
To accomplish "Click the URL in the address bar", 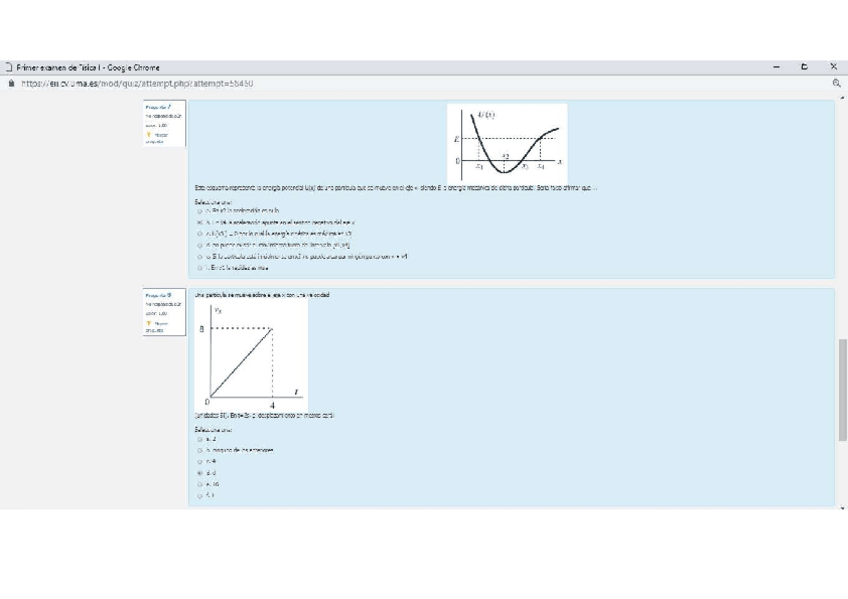I will pos(137,83).
